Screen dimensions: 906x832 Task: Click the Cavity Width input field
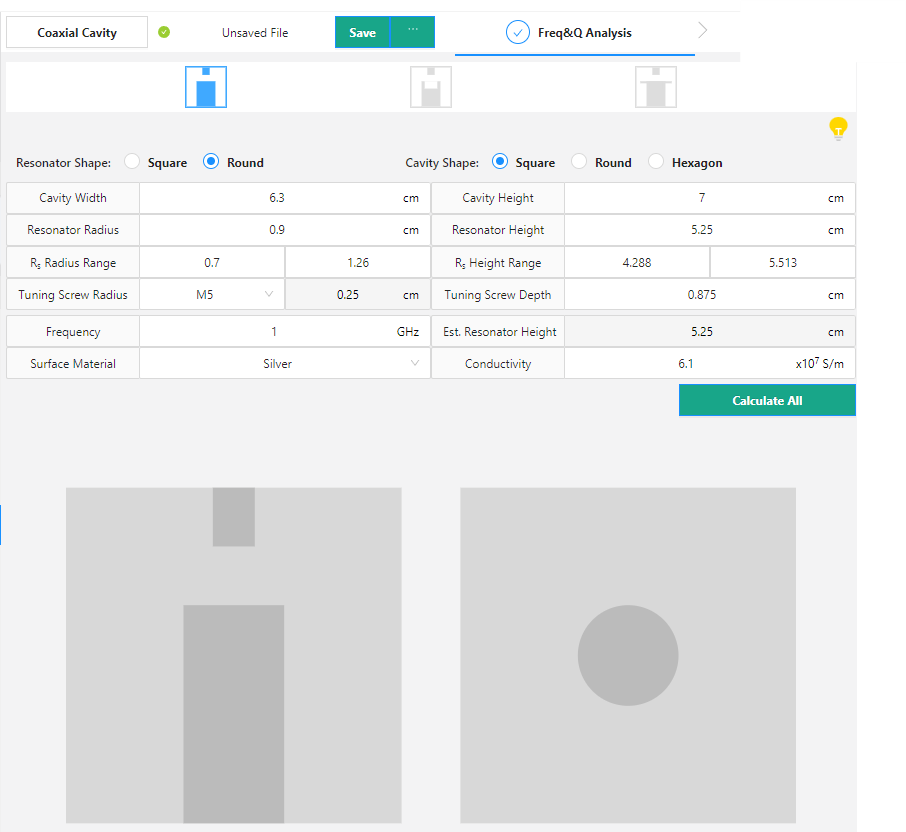pyautogui.click(x=285, y=198)
